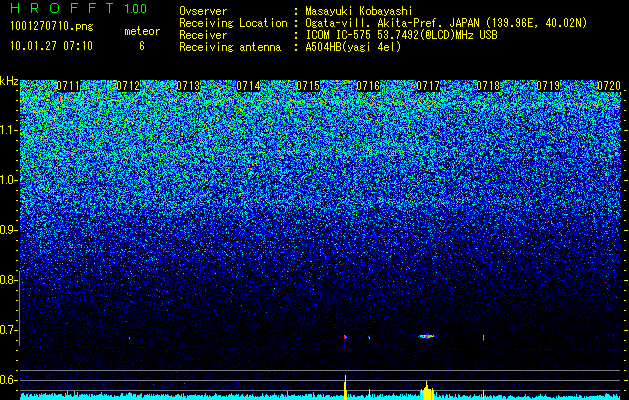Click the 0715 time marker
The image size is (629, 400).
pos(308,86)
